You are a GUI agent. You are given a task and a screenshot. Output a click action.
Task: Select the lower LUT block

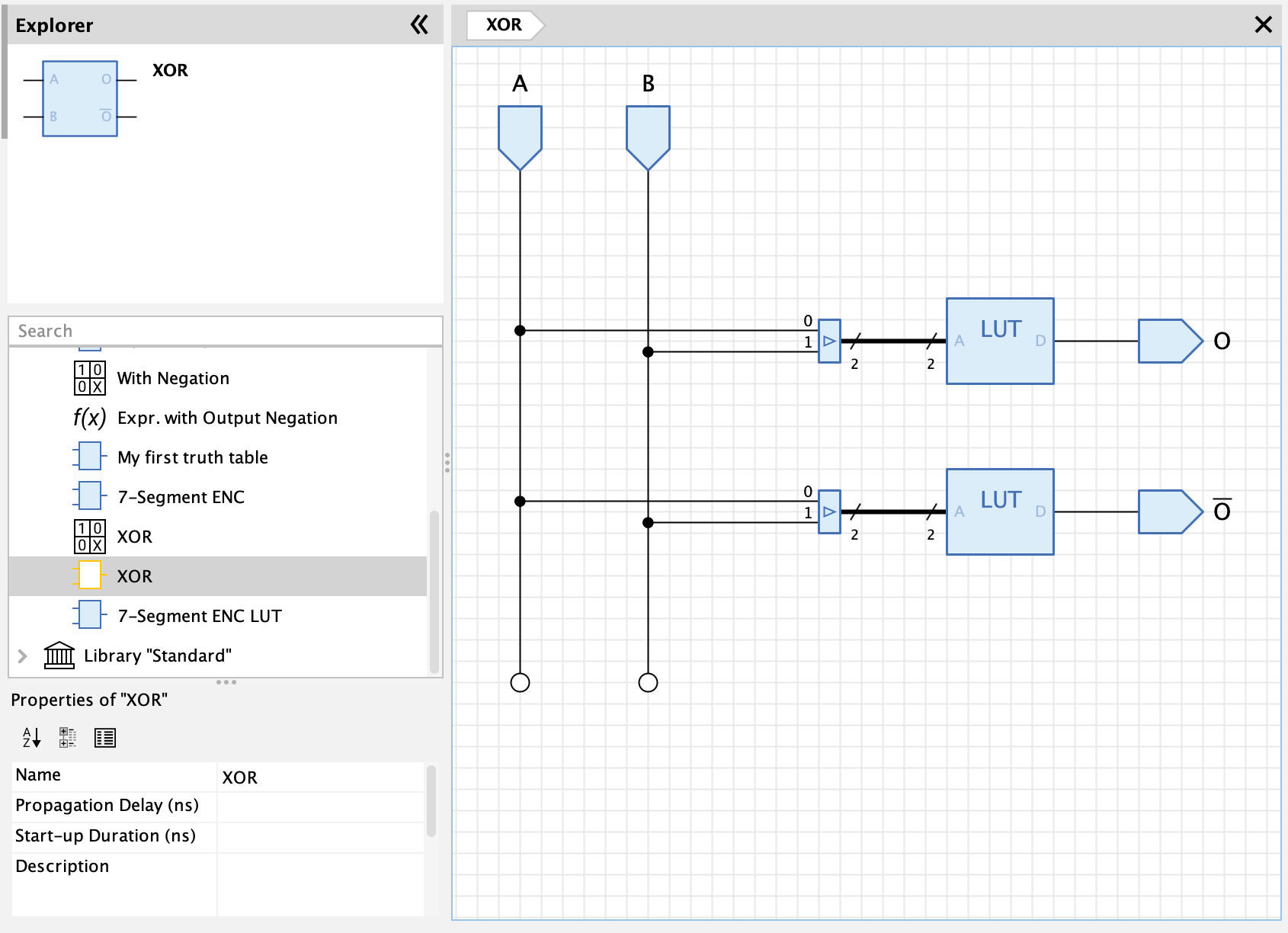(1000, 511)
